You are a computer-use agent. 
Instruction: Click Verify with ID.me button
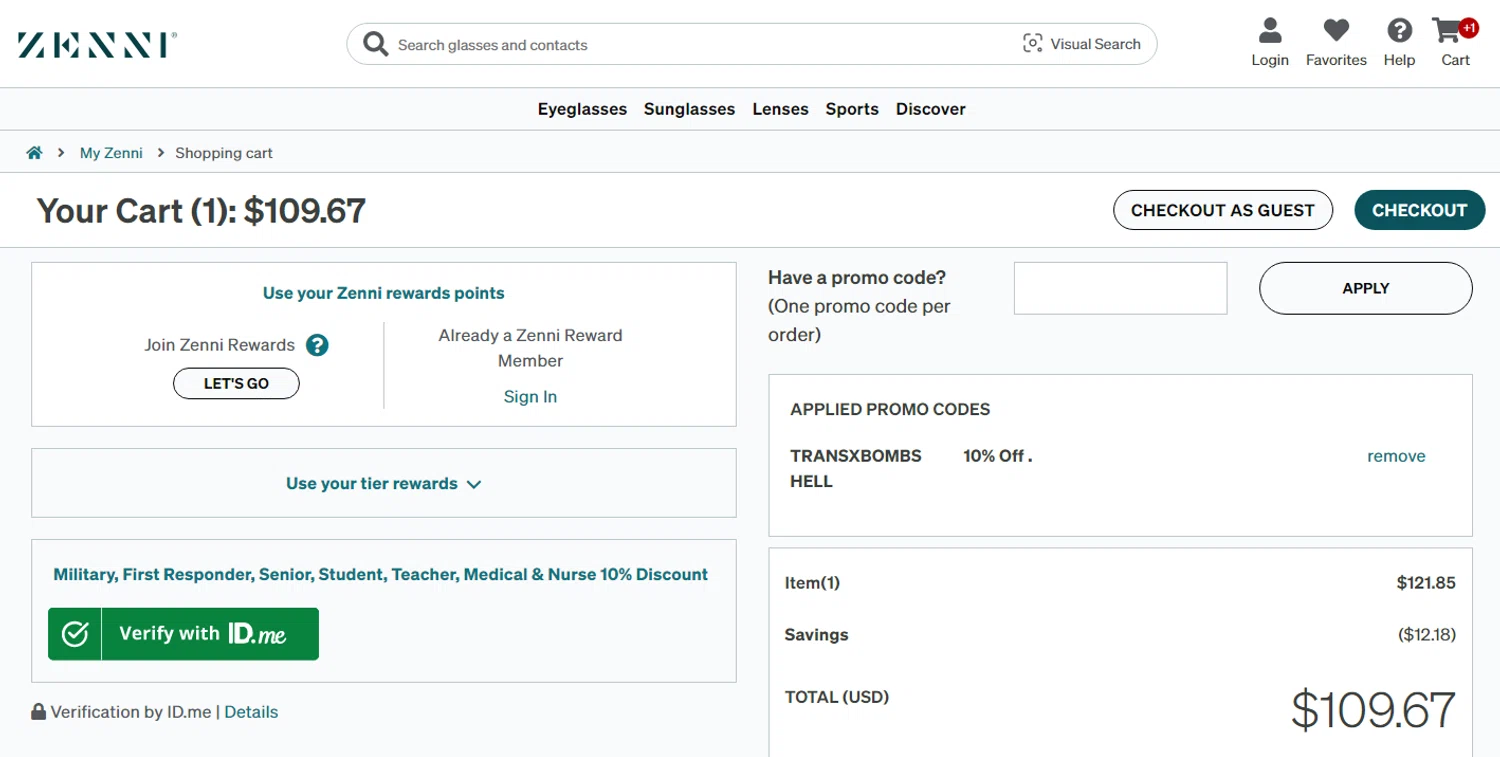click(184, 634)
